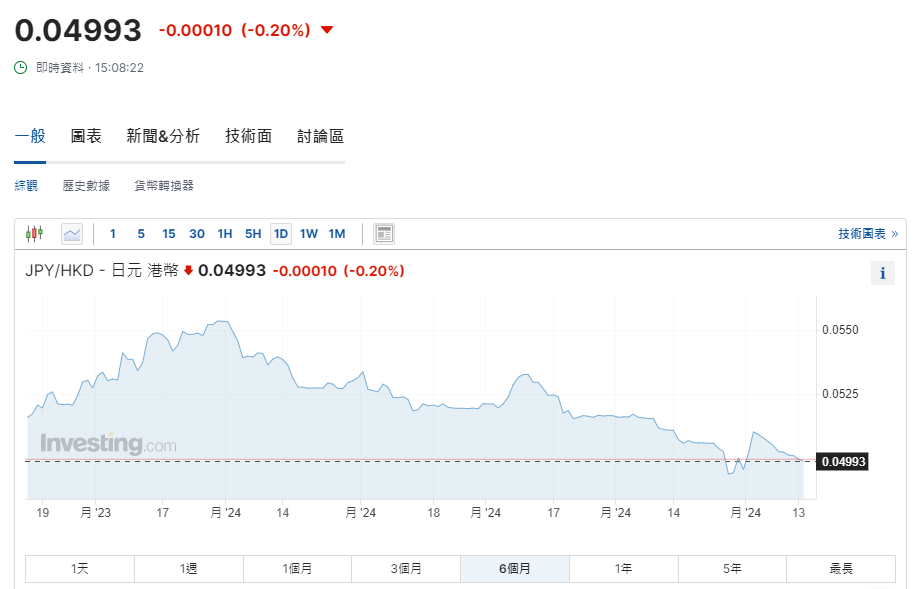Set chart interval to 1W
Image resolution: width=916 pixels, height=589 pixels.
pyautogui.click(x=309, y=234)
